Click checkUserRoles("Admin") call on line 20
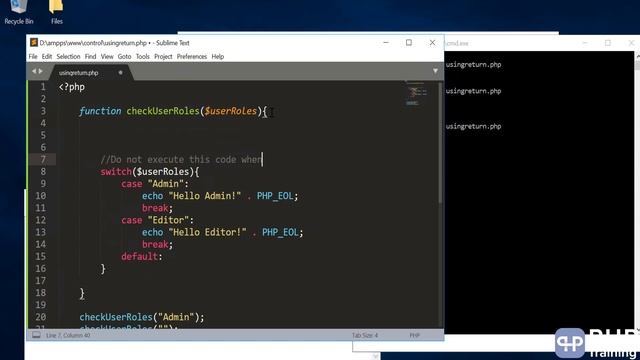This screenshot has width=640, height=360. 142,317
